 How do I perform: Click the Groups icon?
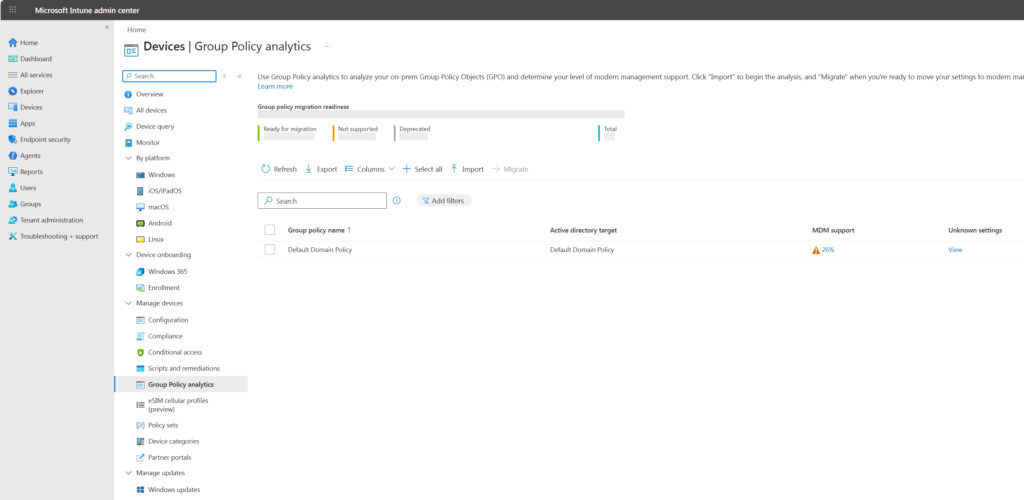click(12, 204)
